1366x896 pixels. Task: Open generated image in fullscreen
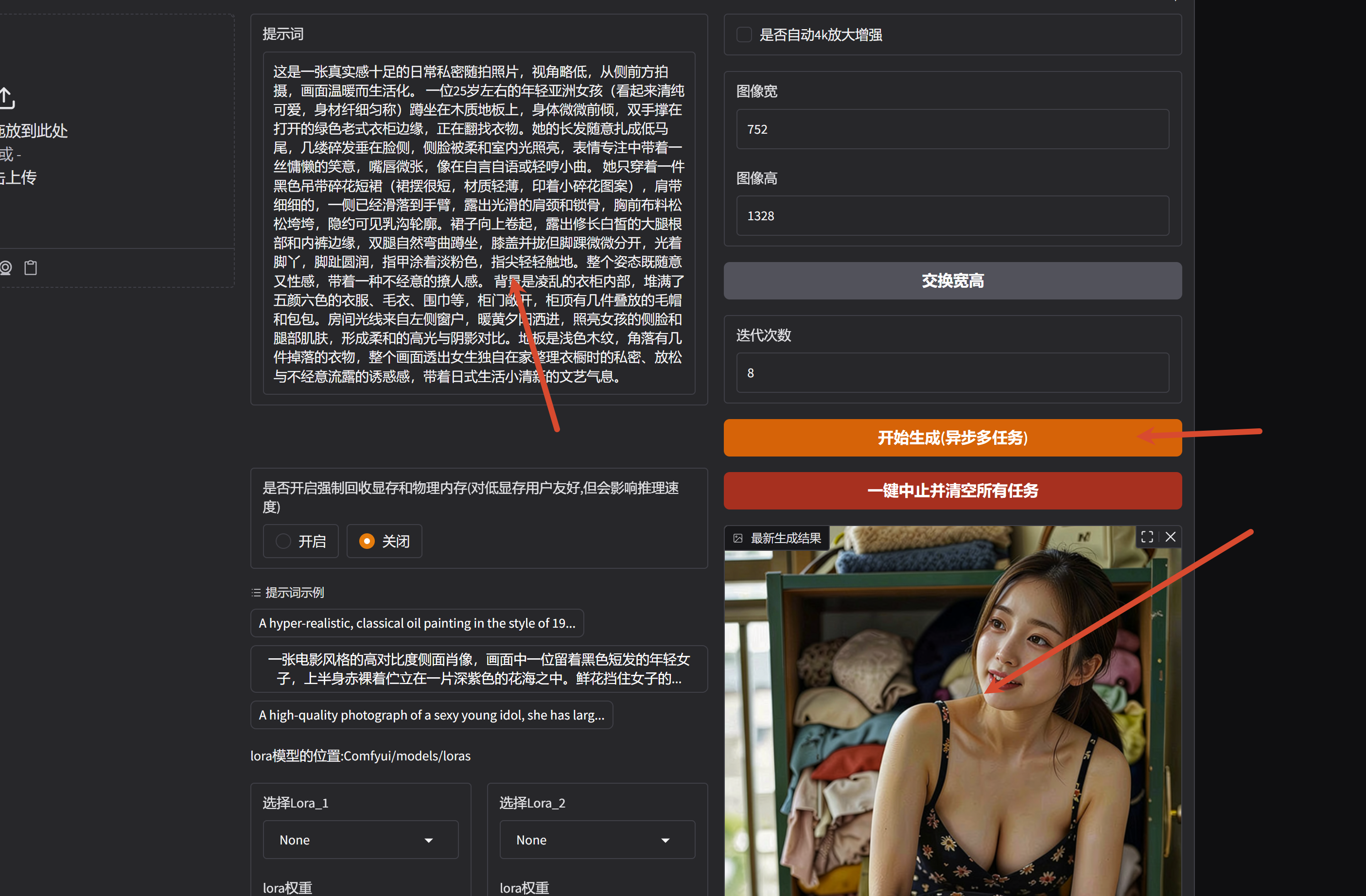(x=1147, y=537)
